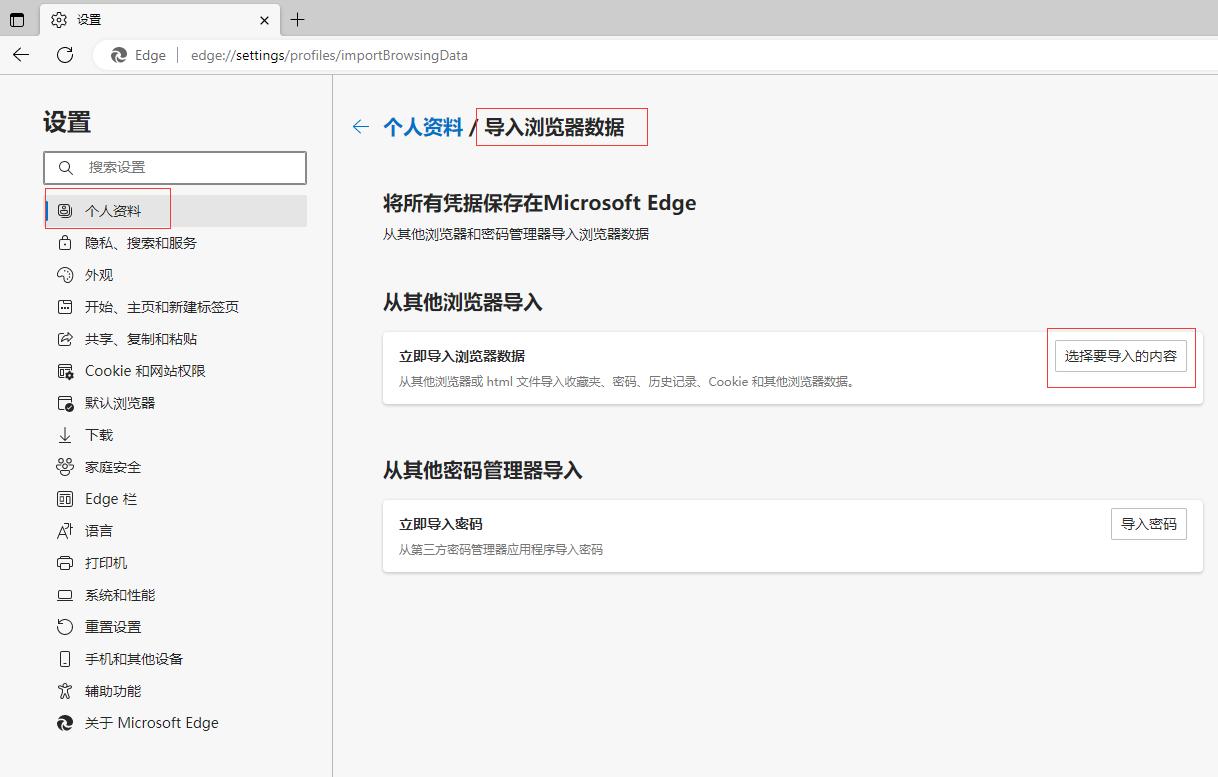Viewport: 1218px width, 777px height.
Task: Open the 下载 downloads settings icon
Action: [x=63, y=434]
